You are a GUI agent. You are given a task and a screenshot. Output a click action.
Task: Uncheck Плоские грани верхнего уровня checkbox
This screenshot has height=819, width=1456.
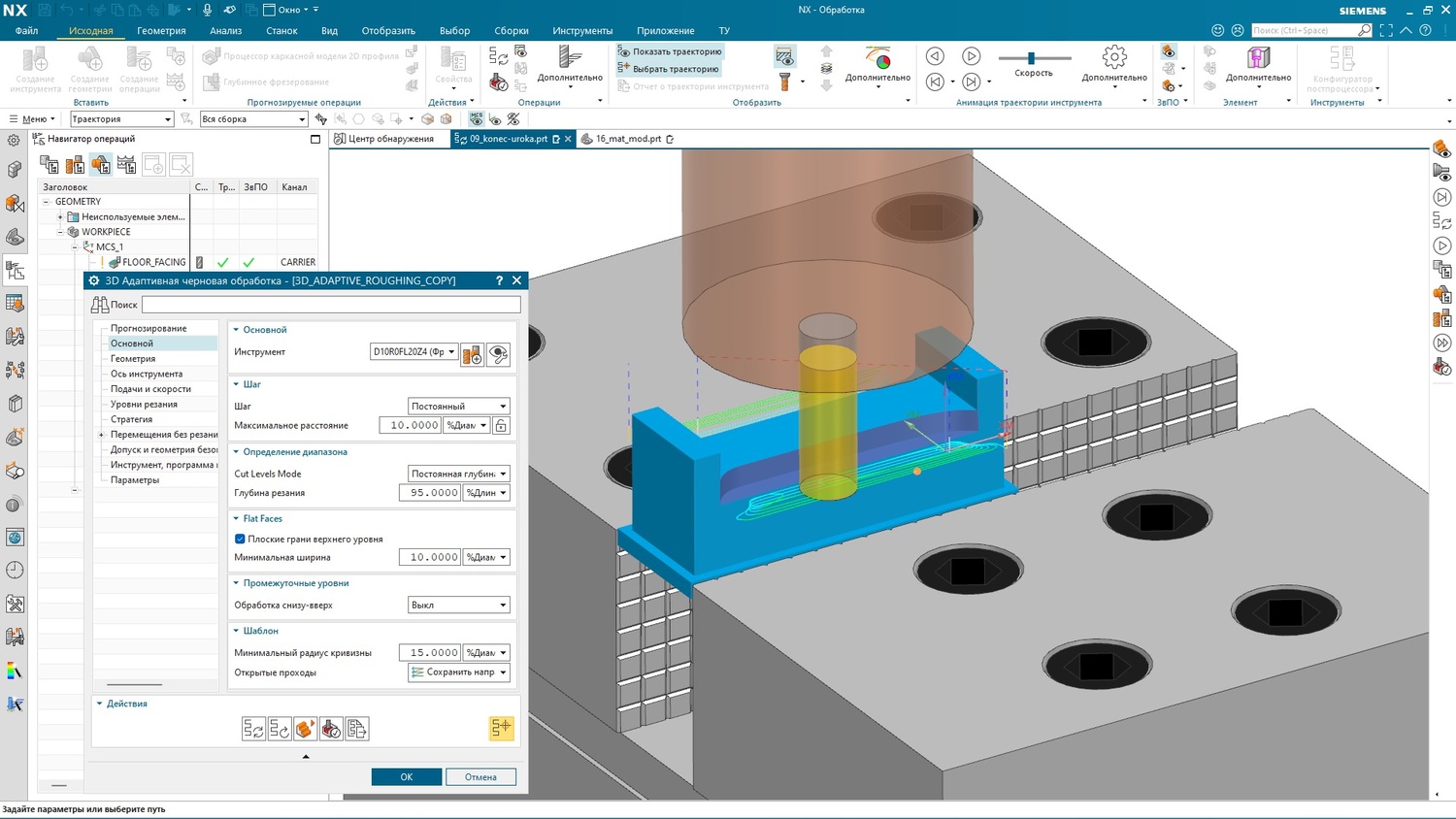coord(240,539)
